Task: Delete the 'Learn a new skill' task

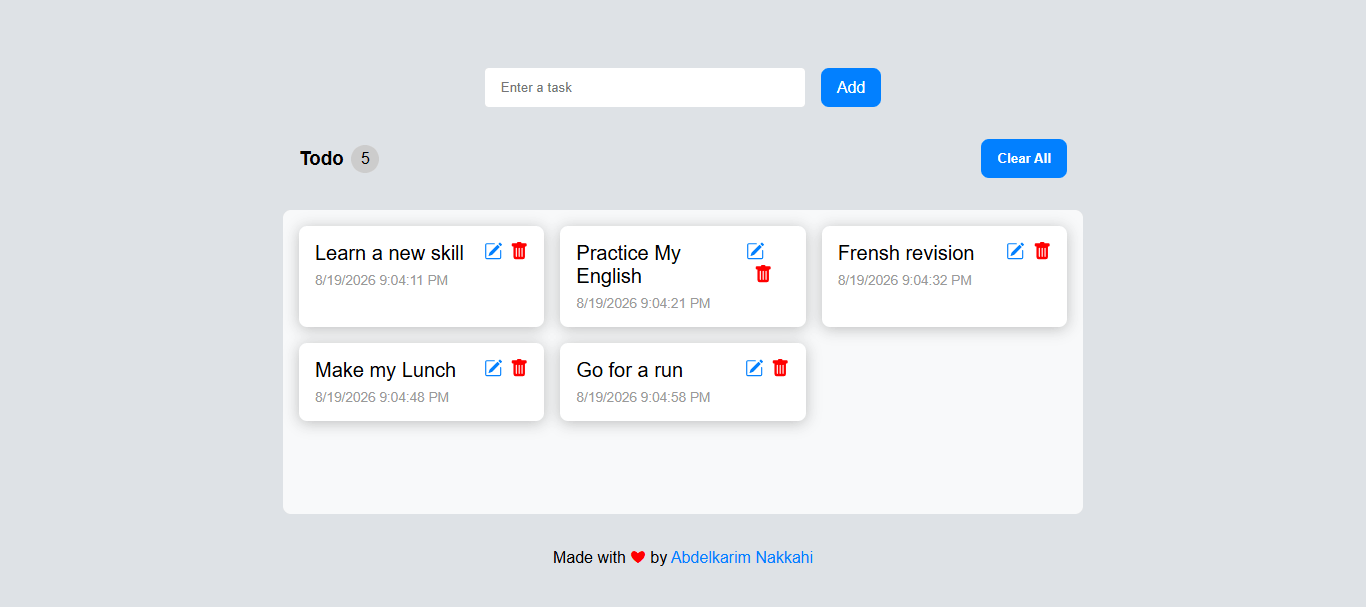Action: [519, 251]
